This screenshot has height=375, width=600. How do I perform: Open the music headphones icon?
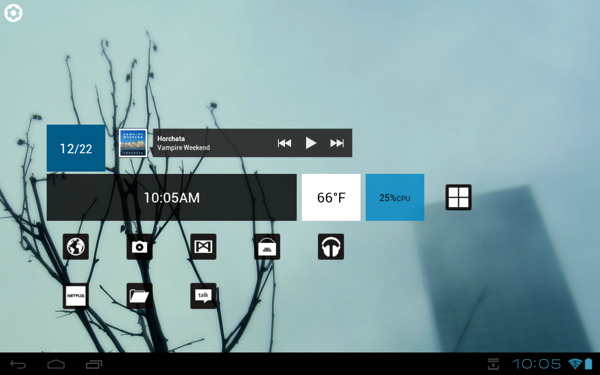331,247
